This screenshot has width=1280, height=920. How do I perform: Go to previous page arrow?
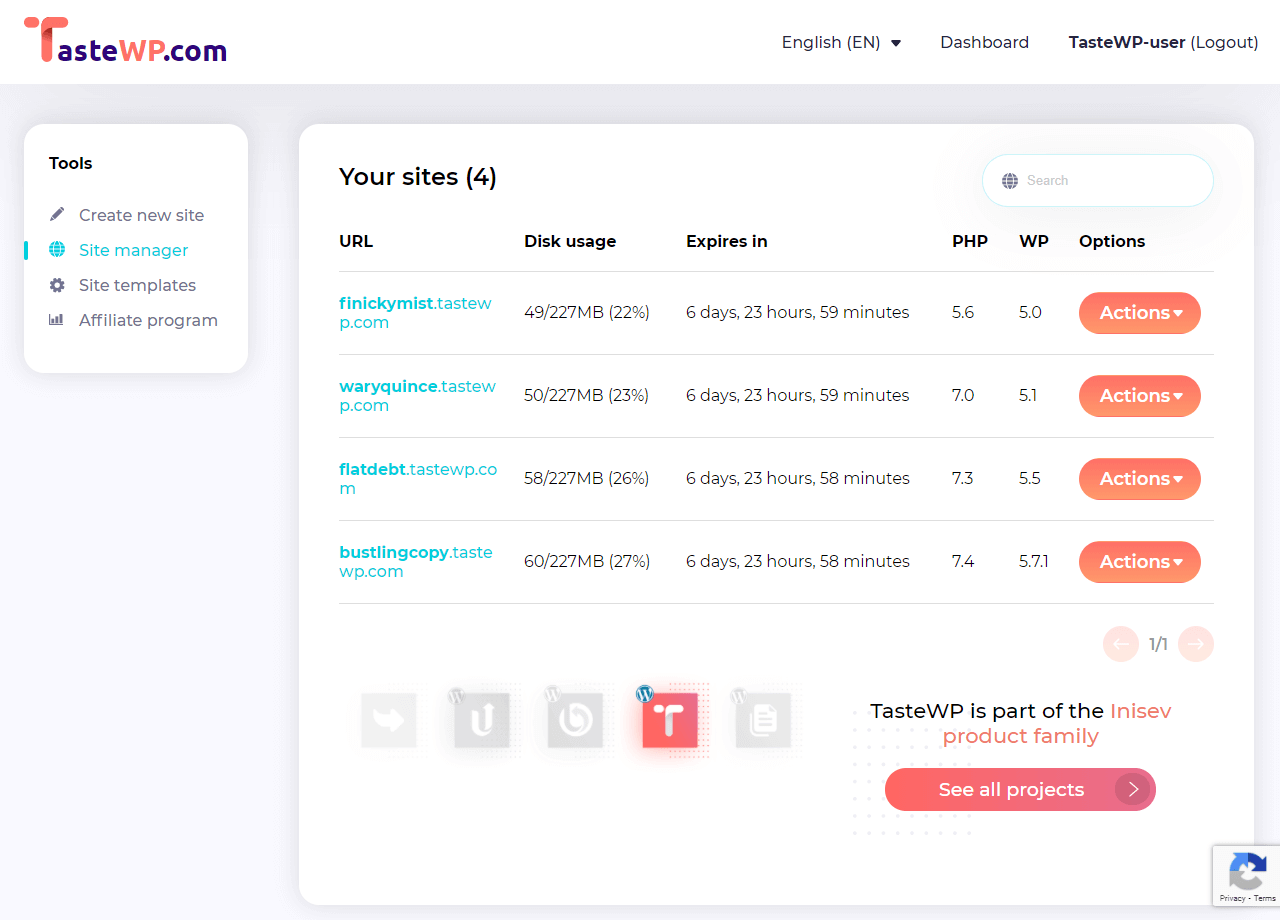[1121, 644]
